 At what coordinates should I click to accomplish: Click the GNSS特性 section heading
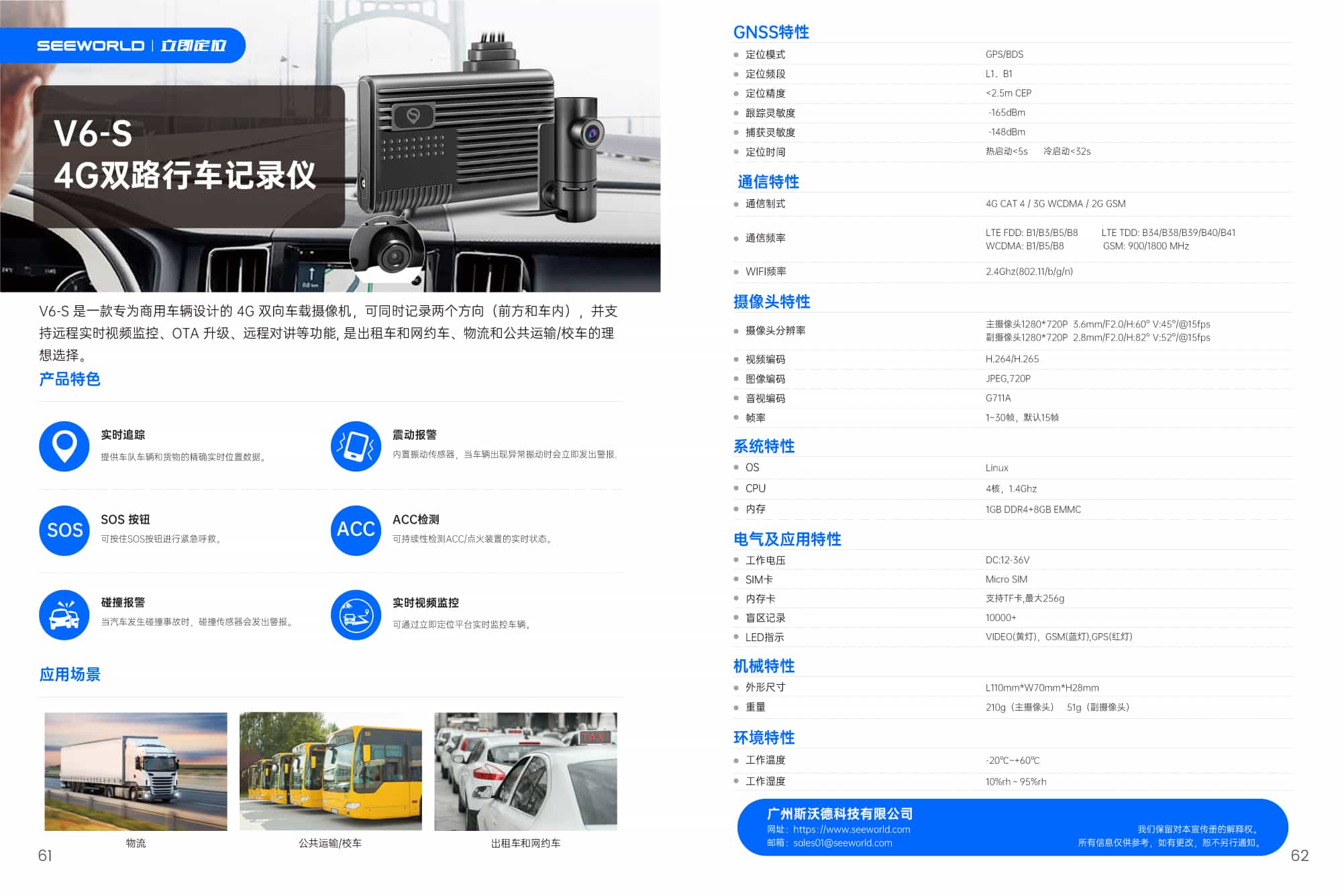tap(770, 32)
